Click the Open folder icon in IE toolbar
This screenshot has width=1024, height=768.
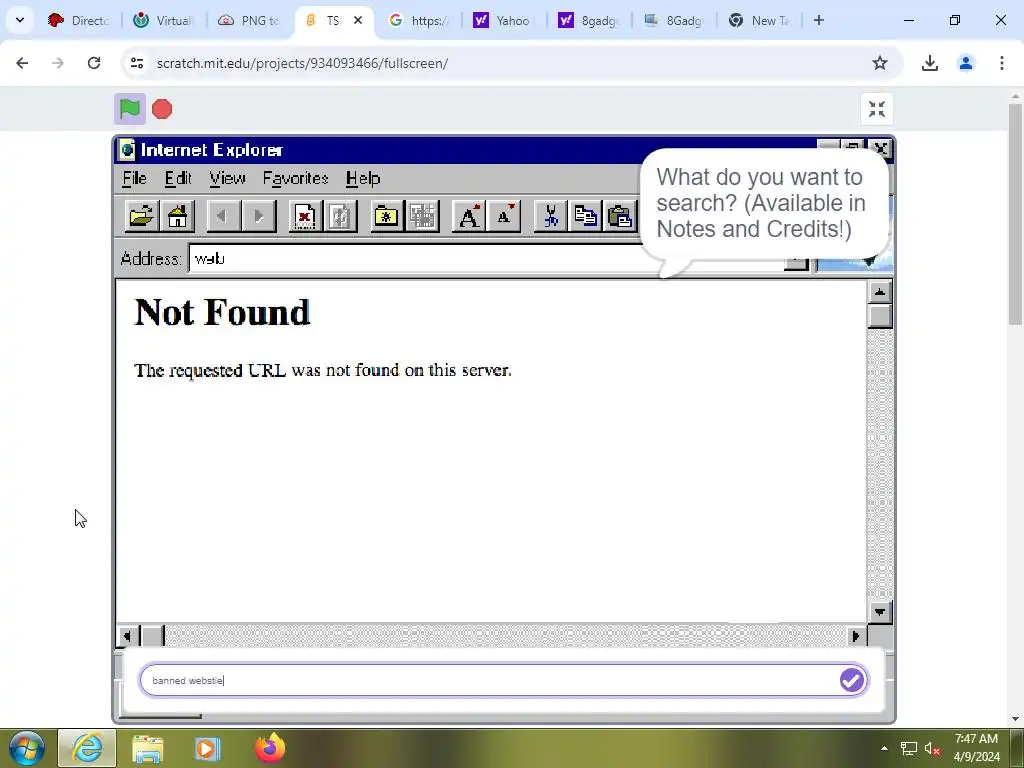pos(142,216)
